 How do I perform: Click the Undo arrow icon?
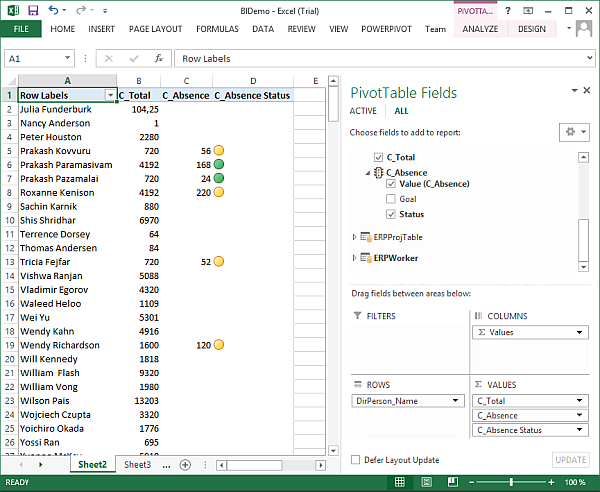pos(54,10)
